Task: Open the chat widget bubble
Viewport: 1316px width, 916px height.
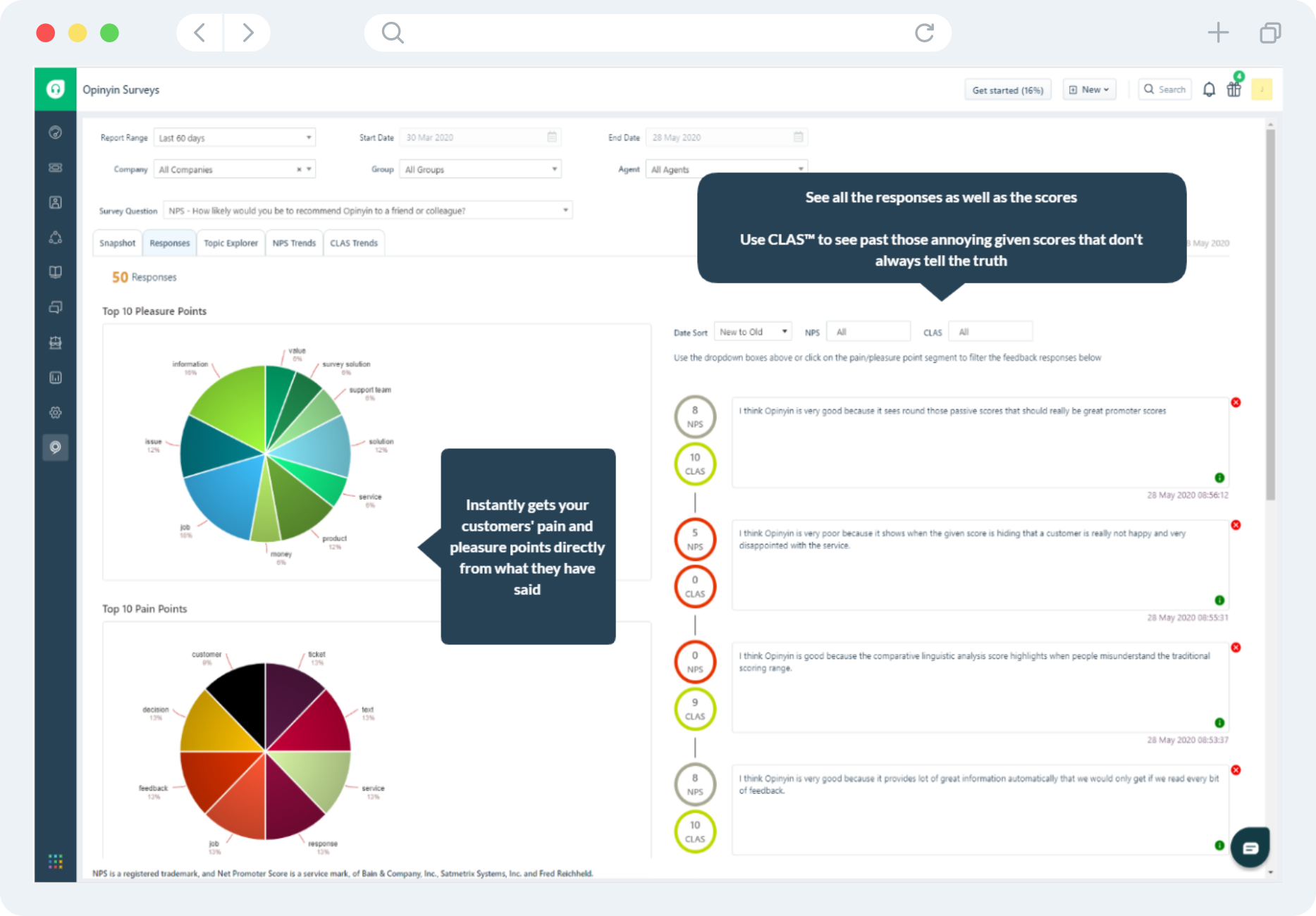Action: [1250, 848]
